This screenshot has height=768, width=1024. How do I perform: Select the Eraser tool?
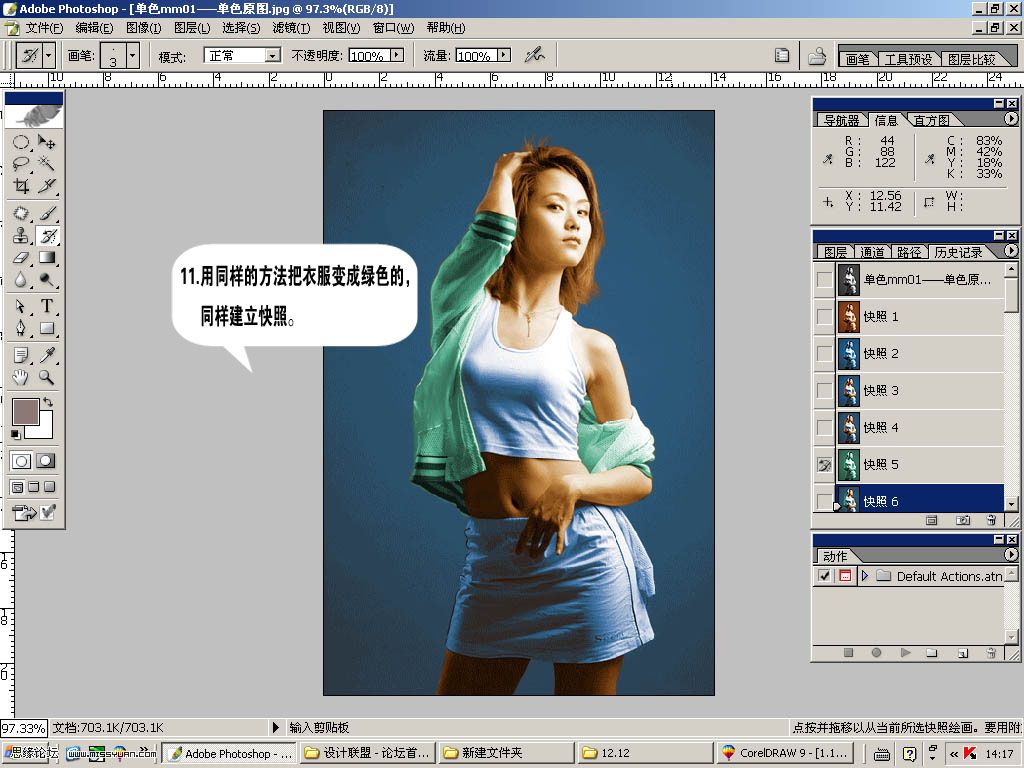(21, 258)
